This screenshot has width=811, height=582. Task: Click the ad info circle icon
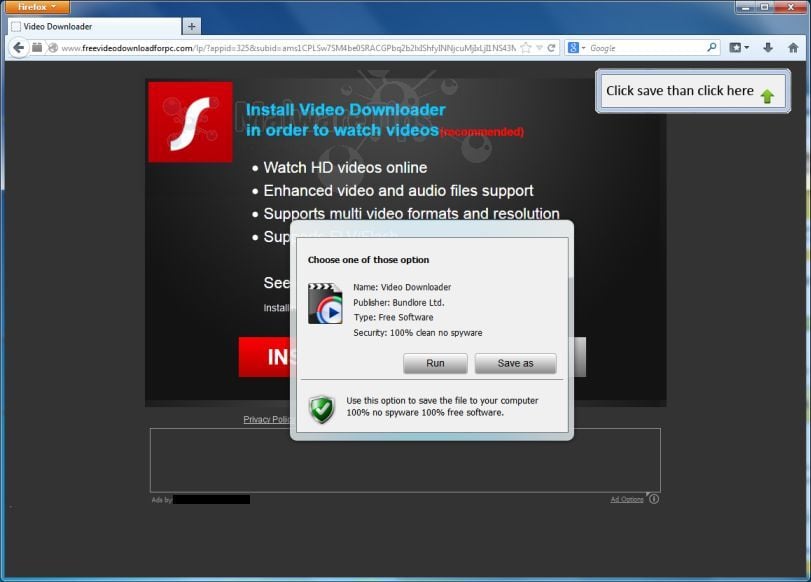(654, 499)
